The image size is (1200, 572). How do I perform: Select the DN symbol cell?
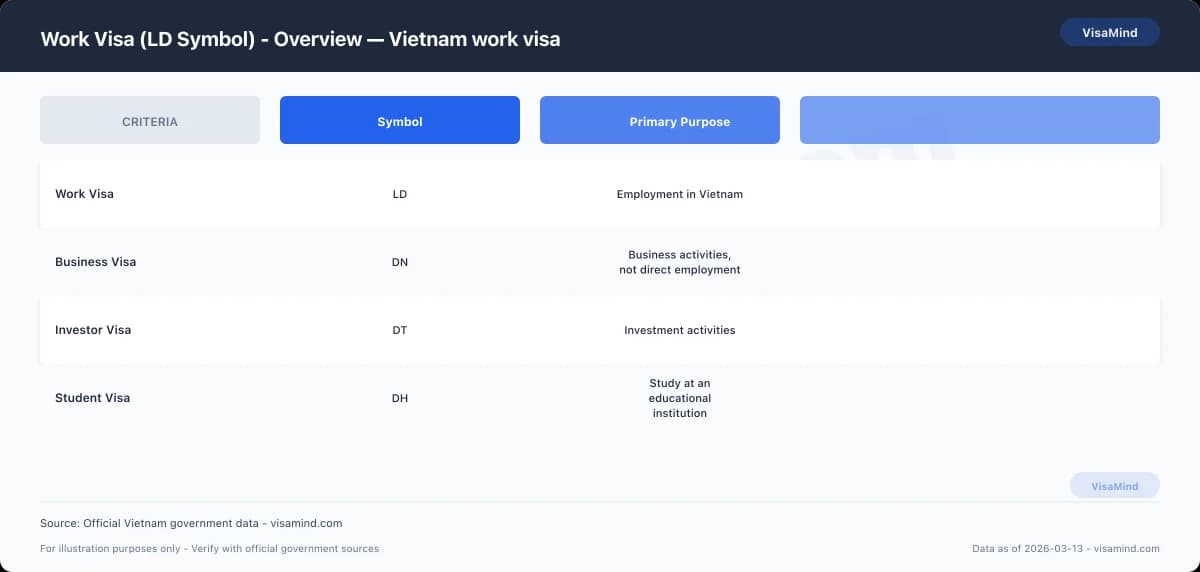point(400,262)
